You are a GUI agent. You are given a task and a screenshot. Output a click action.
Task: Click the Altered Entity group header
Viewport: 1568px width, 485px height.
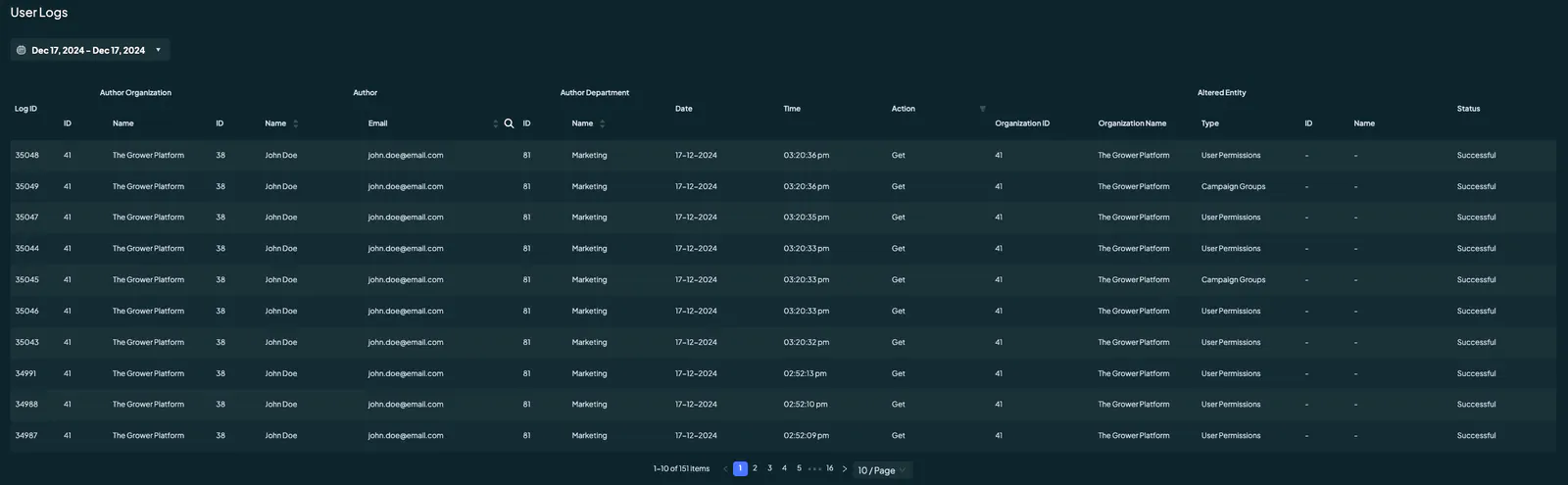(1222, 93)
